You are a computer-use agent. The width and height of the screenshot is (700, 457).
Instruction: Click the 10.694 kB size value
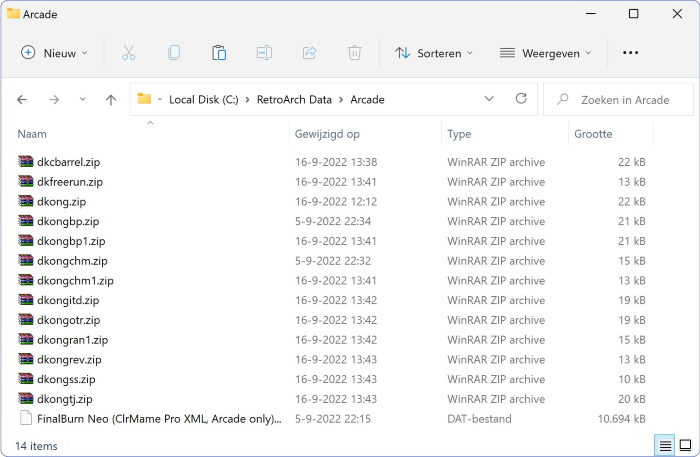(x=621, y=419)
